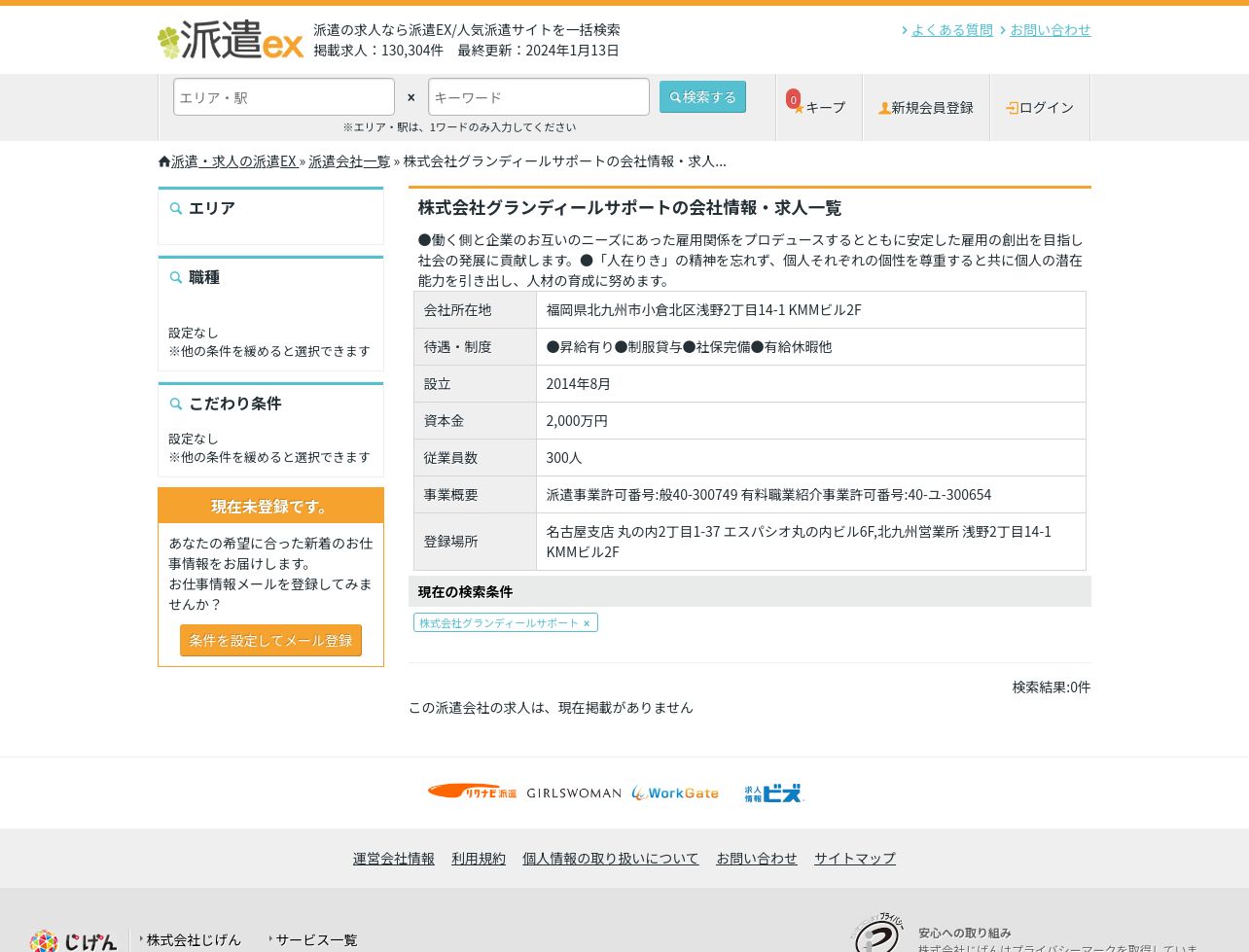Image resolution: width=1249 pixels, height=952 pixels.
Task: Open the header お問い合わせ link
Action: [x=1051, y=30]
